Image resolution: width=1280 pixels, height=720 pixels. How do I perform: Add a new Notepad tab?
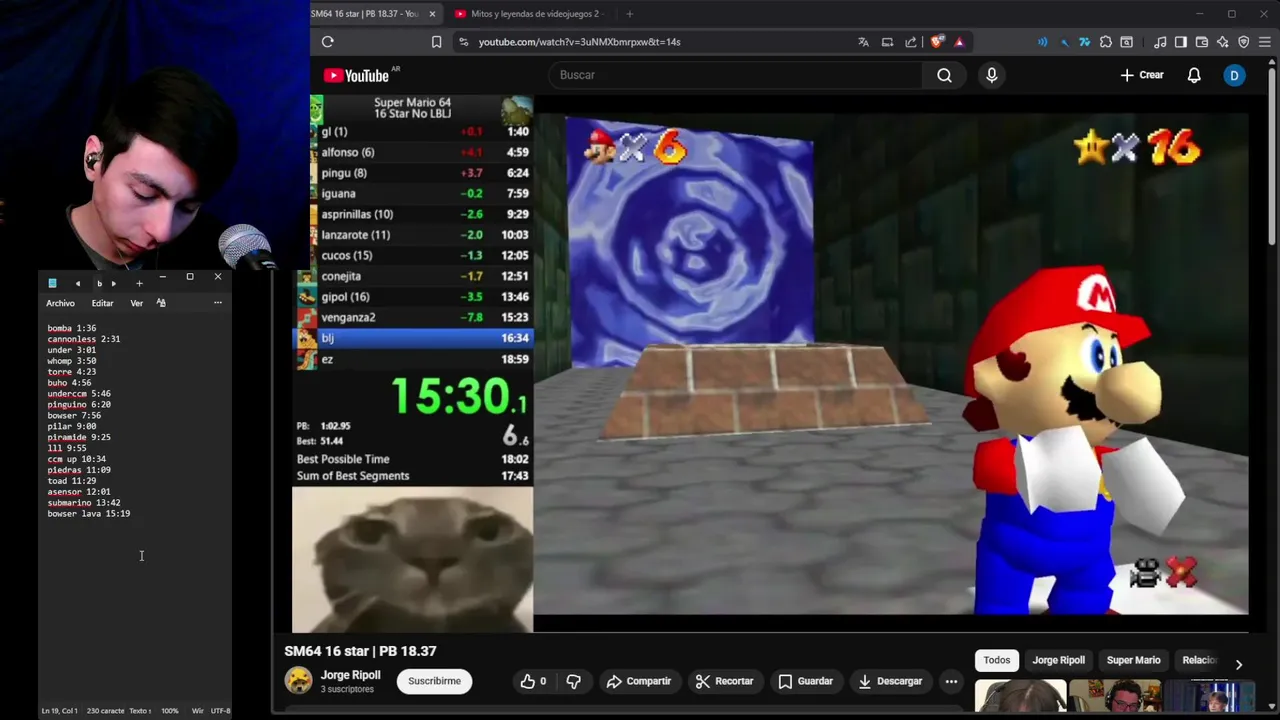point(139,283)
